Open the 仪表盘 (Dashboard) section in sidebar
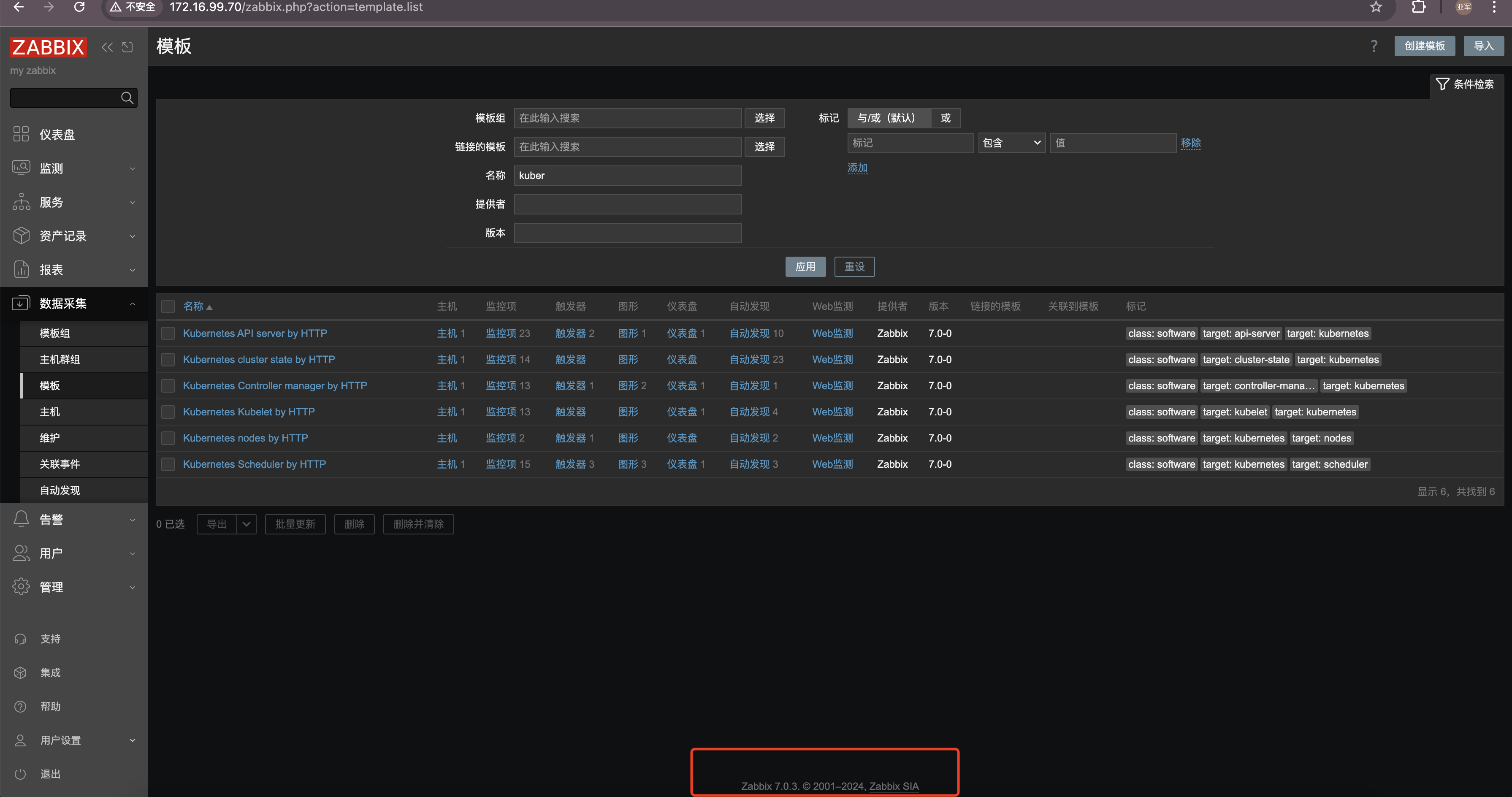Viewport: 1512px width, 797px height. click(x=21, y=134)
